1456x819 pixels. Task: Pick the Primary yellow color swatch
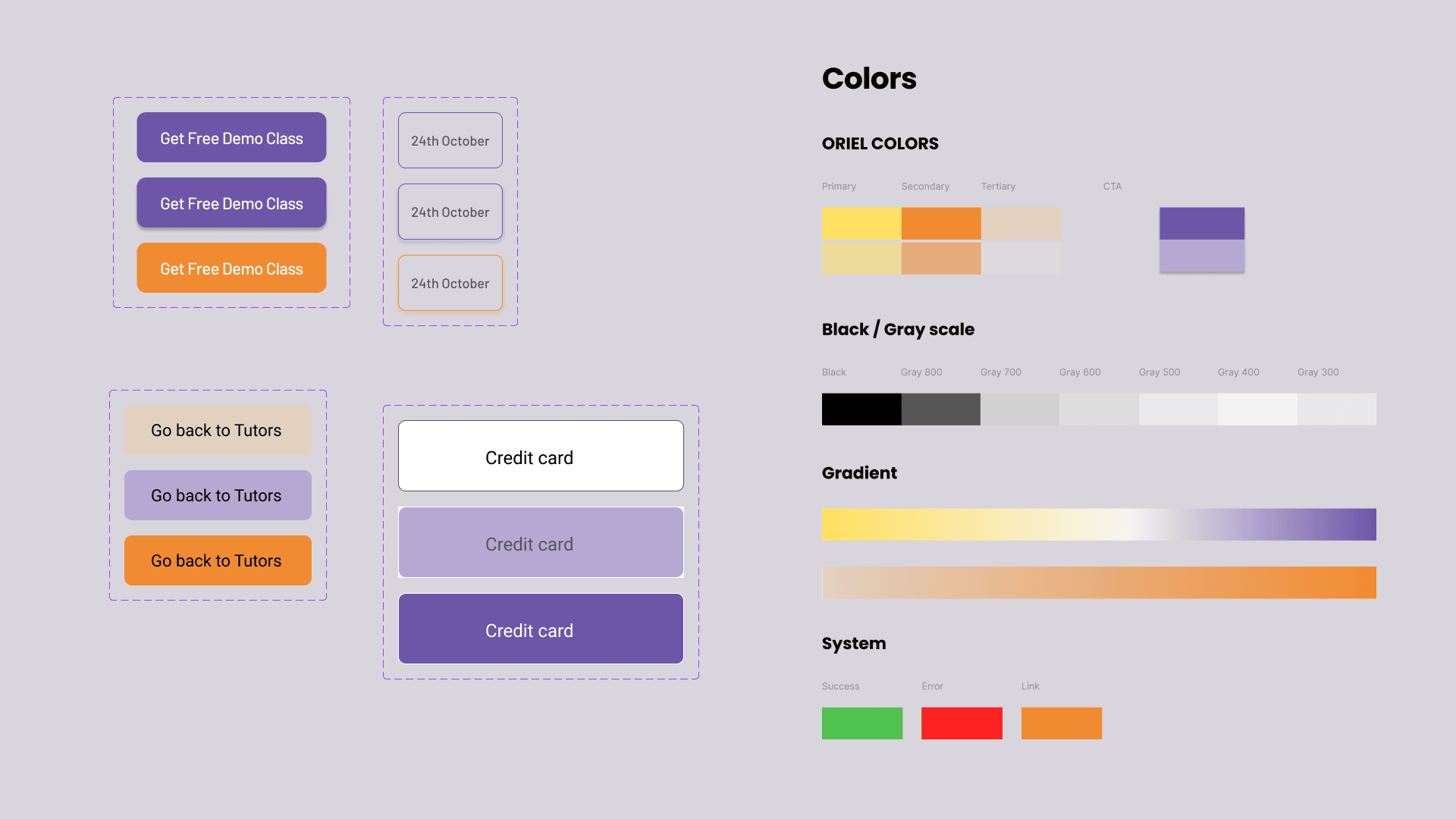pos(861,223)
